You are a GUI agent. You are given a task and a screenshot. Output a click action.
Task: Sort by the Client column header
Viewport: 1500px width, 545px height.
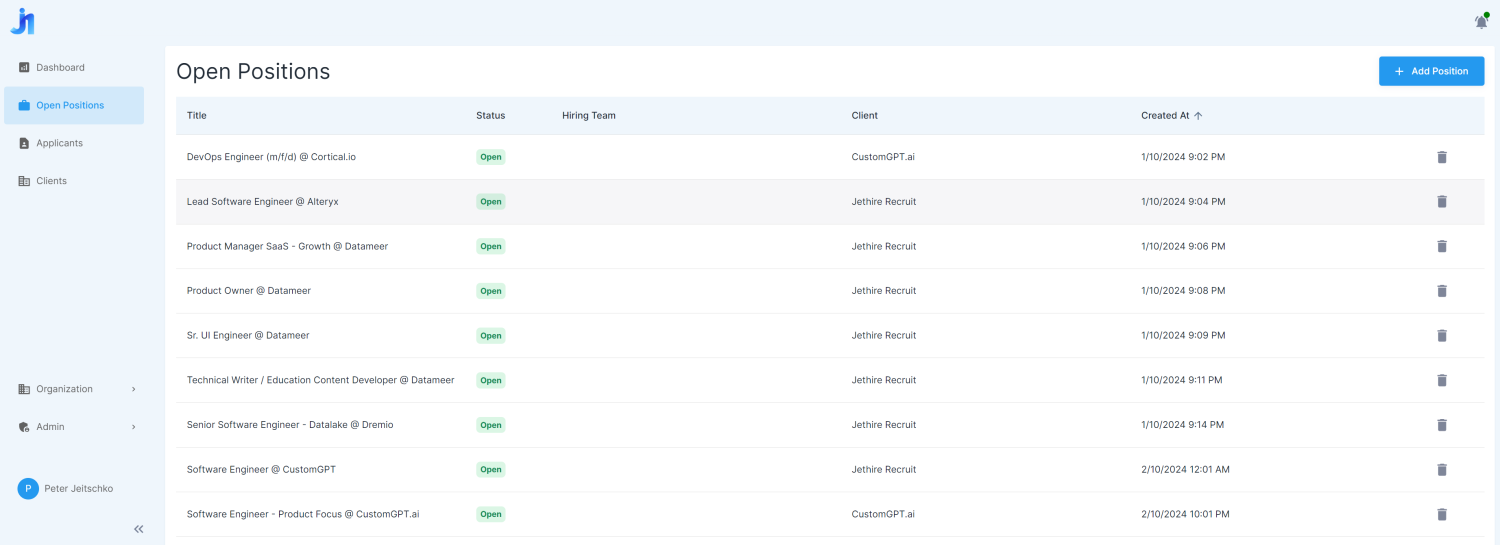[x=865, y=116]
